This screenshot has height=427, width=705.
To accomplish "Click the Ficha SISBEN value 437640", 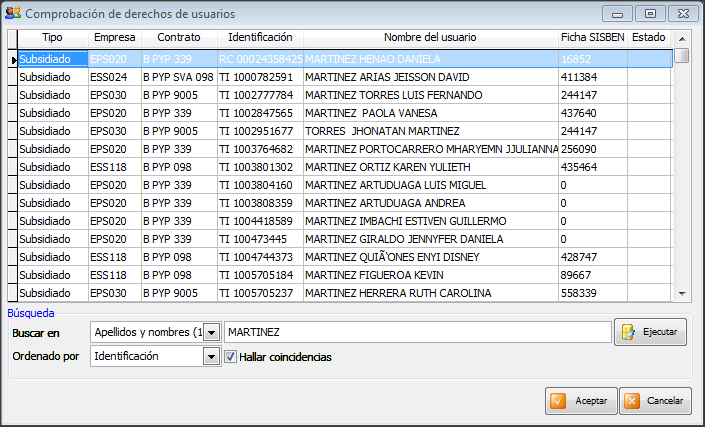I will [x=593, y=113].
